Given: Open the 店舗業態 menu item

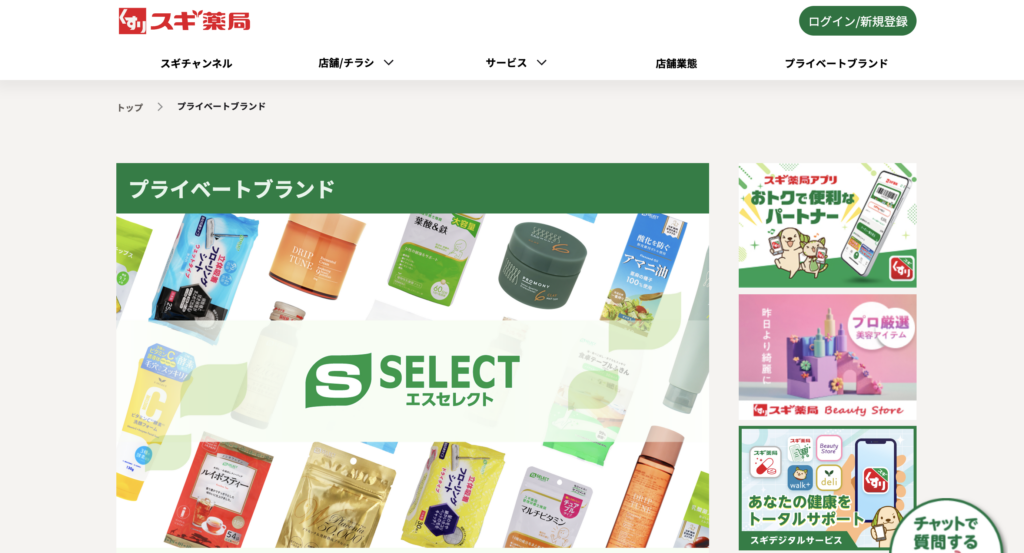Looking at the screenshot, I should (676, 63).
